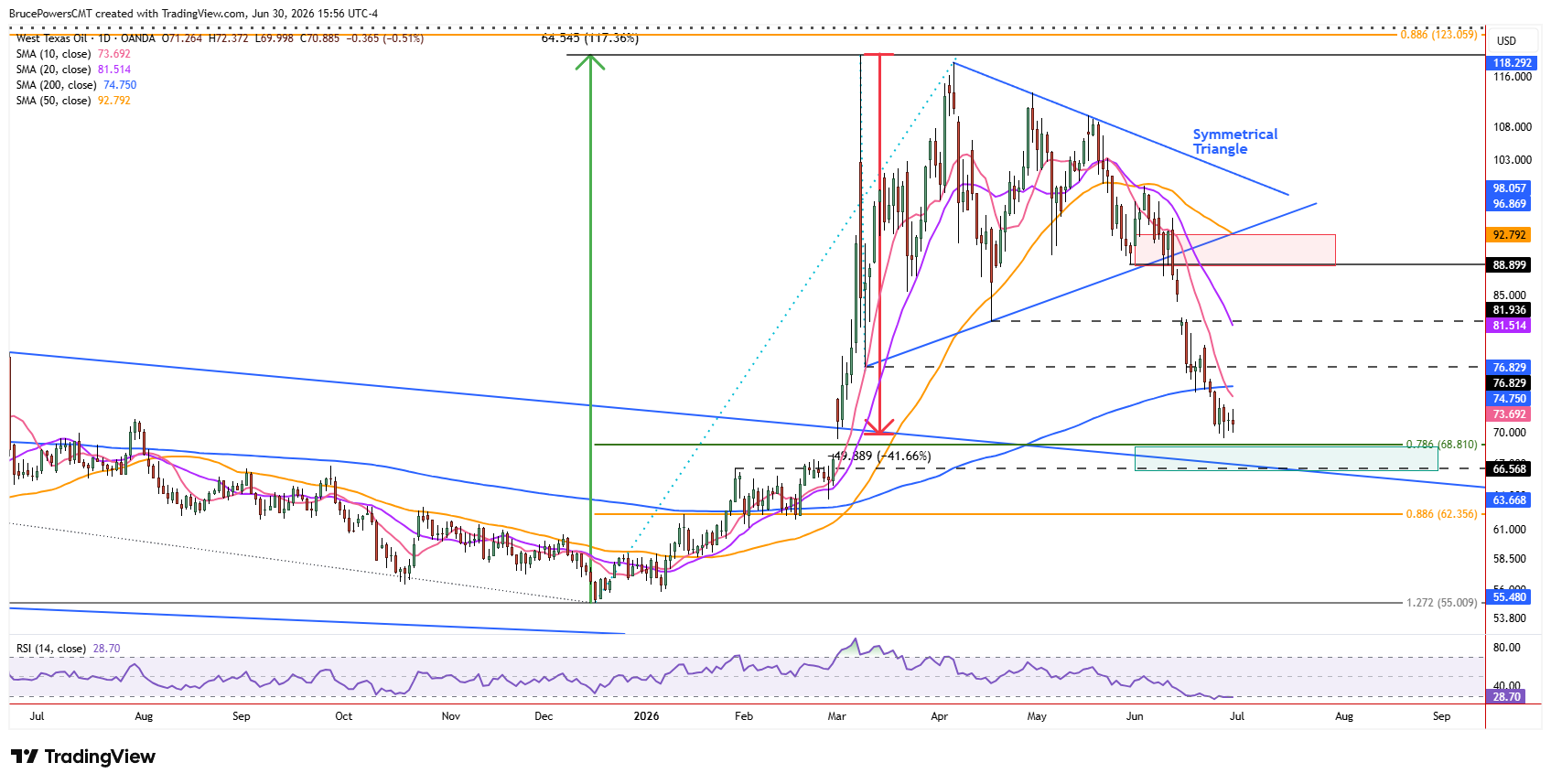1551x784 pixels.
Task: Click the 108.000 price scale label
Action: point(1513,127)
